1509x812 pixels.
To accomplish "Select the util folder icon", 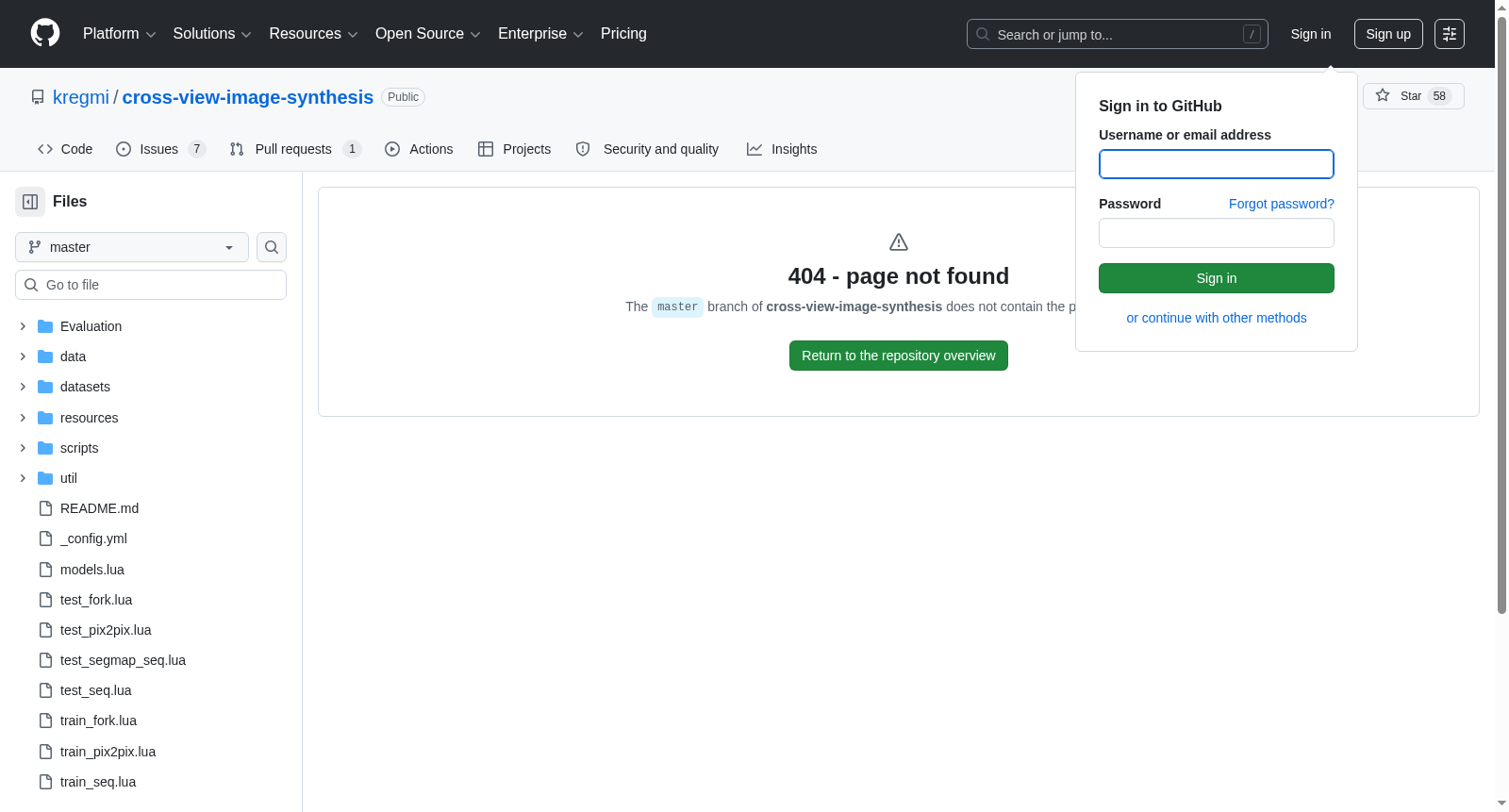I will (x=45, y=478).
